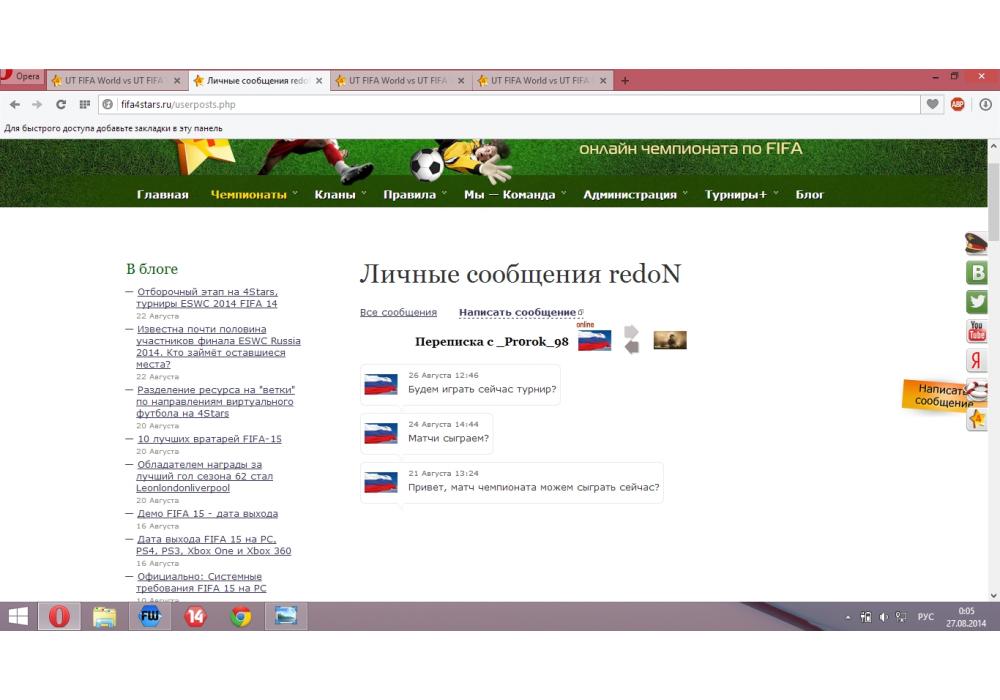Image resolution: width=1000 pixels, height=700 pixels.
Task: Click the Adblock Plus extension icon
Action: point(957,104)
